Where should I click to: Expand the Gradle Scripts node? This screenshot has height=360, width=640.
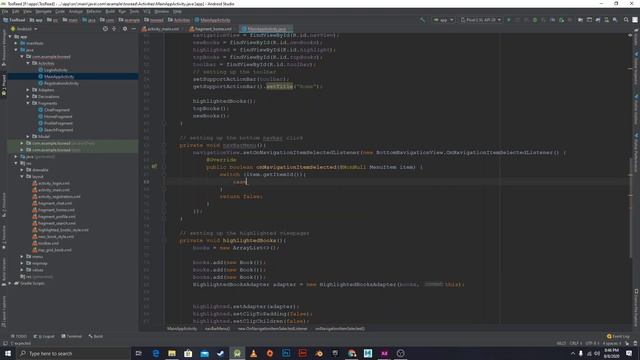coord(10,283)
